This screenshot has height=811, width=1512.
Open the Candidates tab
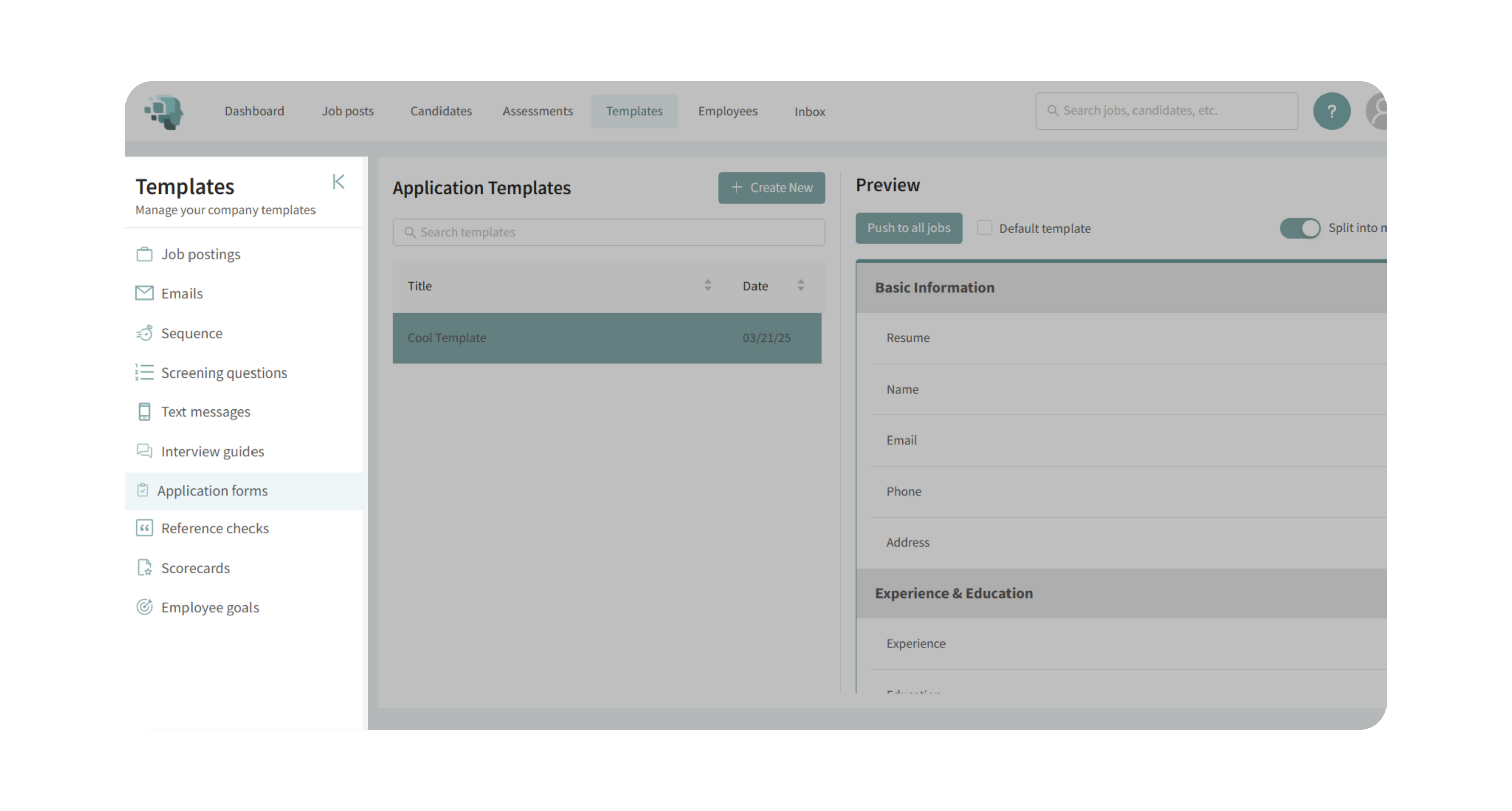pos(441,111)
